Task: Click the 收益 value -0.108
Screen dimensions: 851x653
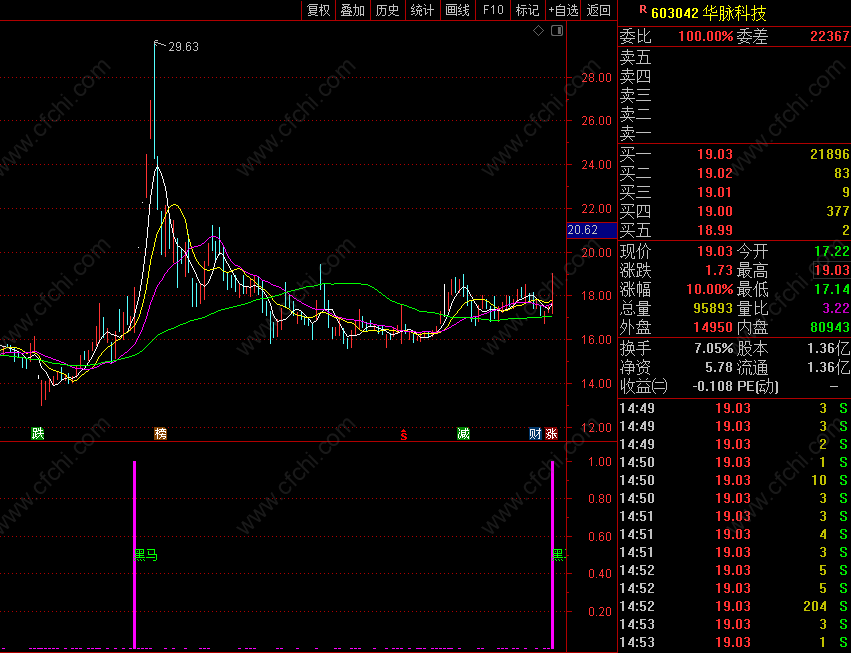Action: tap(713, 386)
